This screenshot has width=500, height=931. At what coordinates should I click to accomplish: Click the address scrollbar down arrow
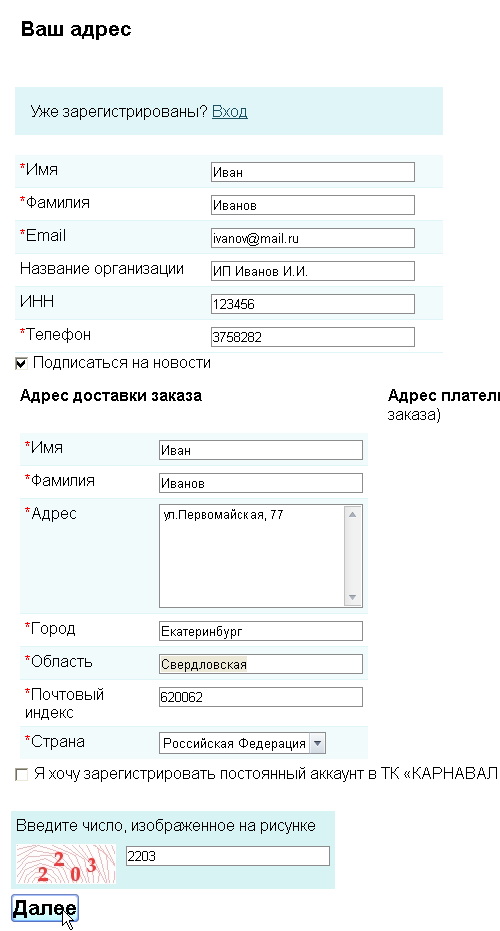tap(352, 597)
